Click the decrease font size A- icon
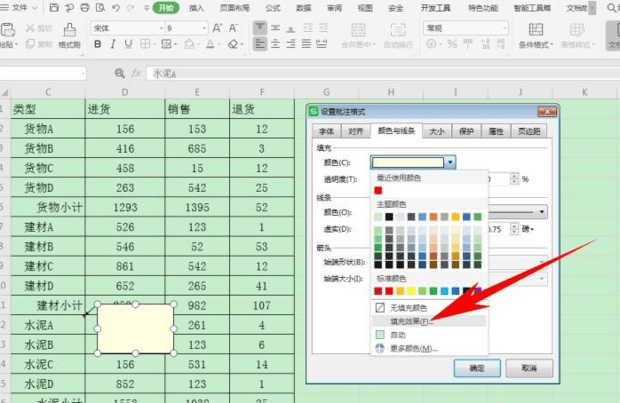620x403 pixels. [233, 28]
